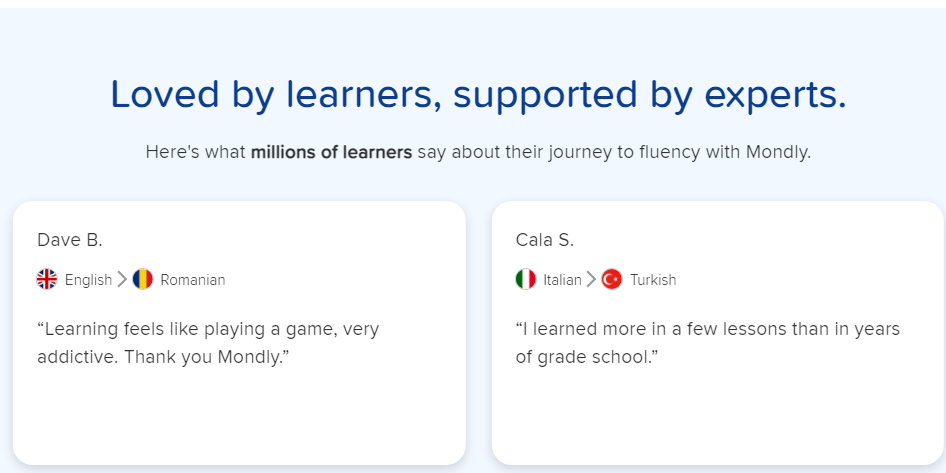Click the UK flag icon

click(47, 279)
